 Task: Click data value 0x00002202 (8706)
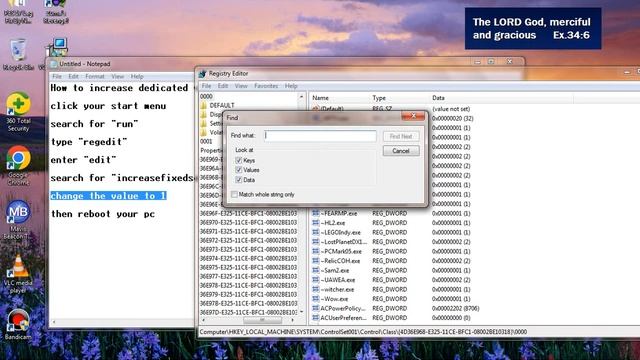pyautogui.click(x=456, y=308)
